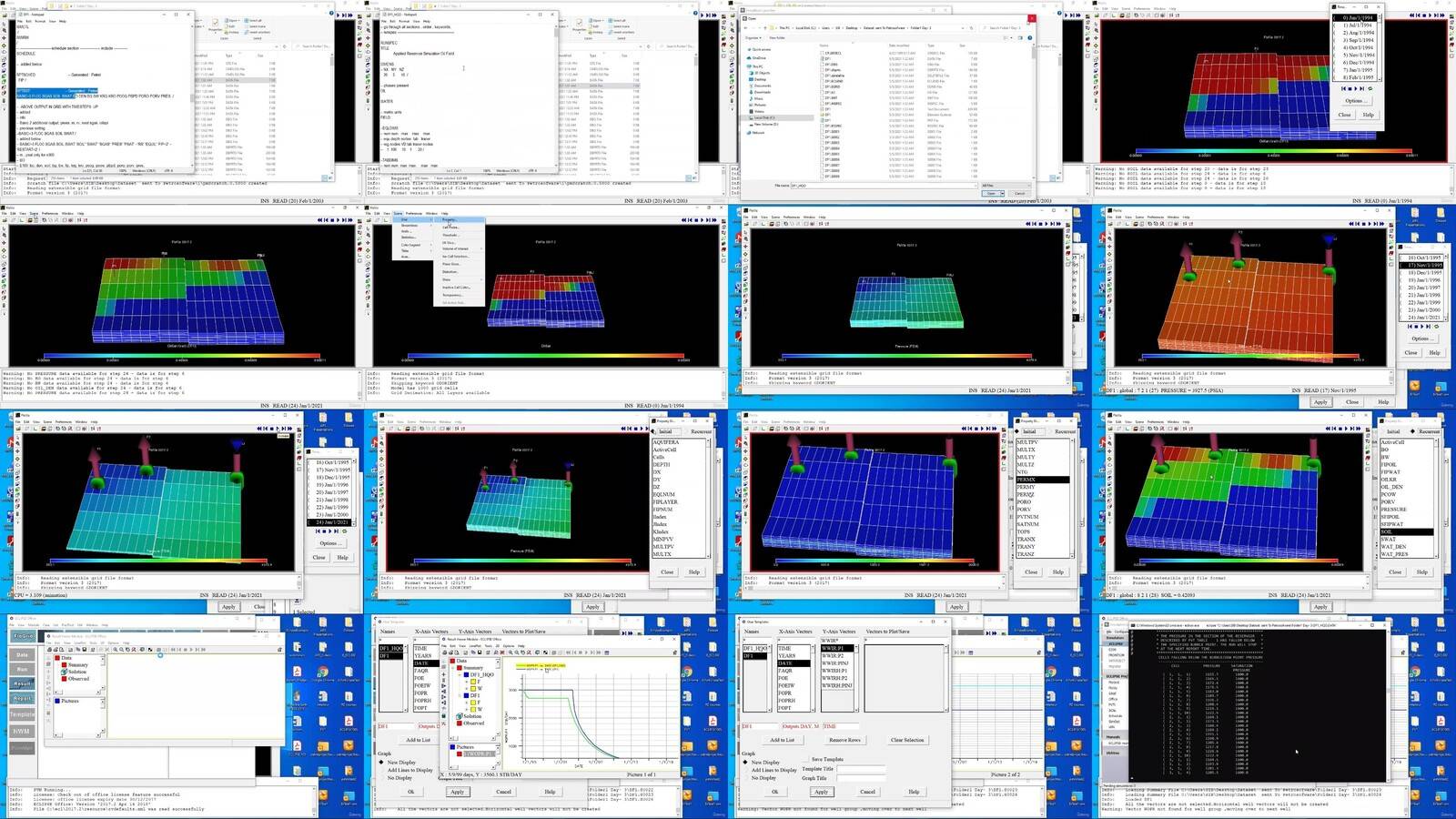Click color legend under PERMX blue grid view
This screenshot has width=1456, height=819.
pos(875,561)
